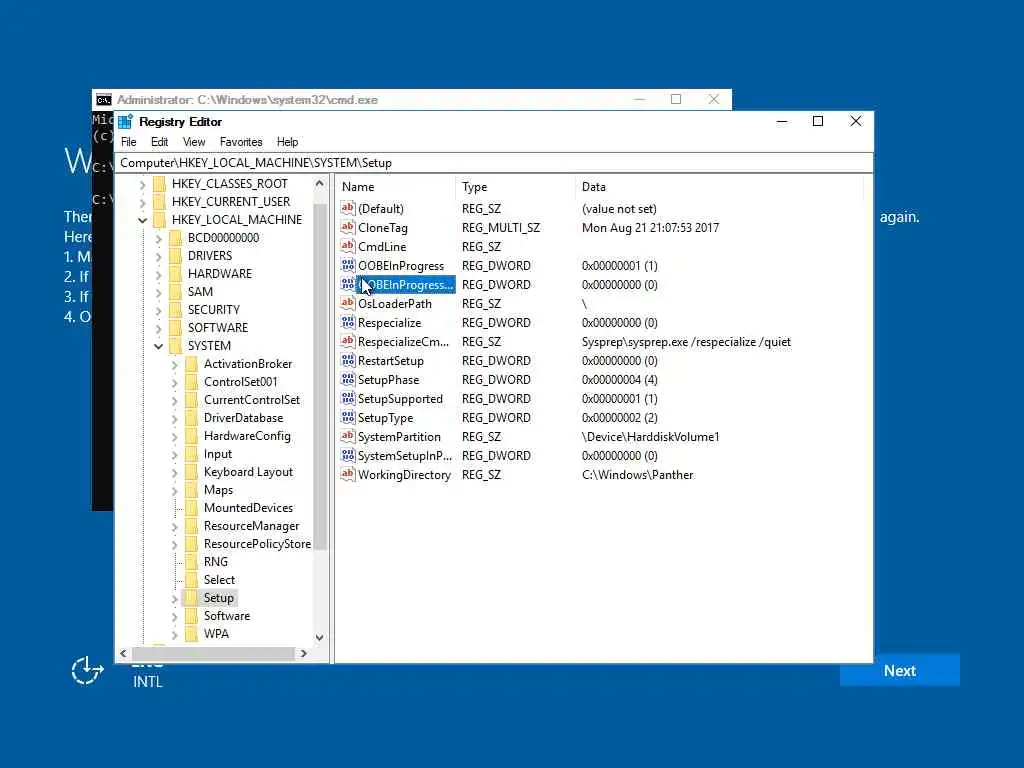
Task: Click the 'Mon Aug 21 21:07:53 2017' data cell
Action: [x=650, y=227]
